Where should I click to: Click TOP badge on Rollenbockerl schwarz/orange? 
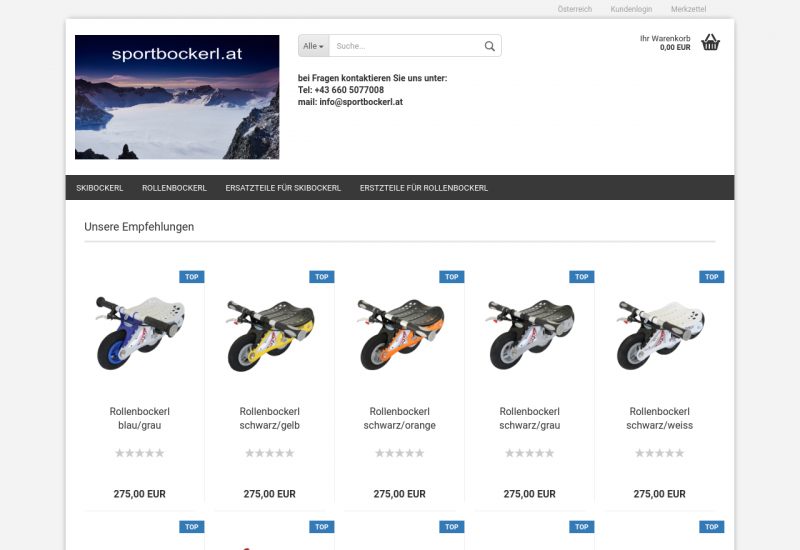tap(452, 277)
